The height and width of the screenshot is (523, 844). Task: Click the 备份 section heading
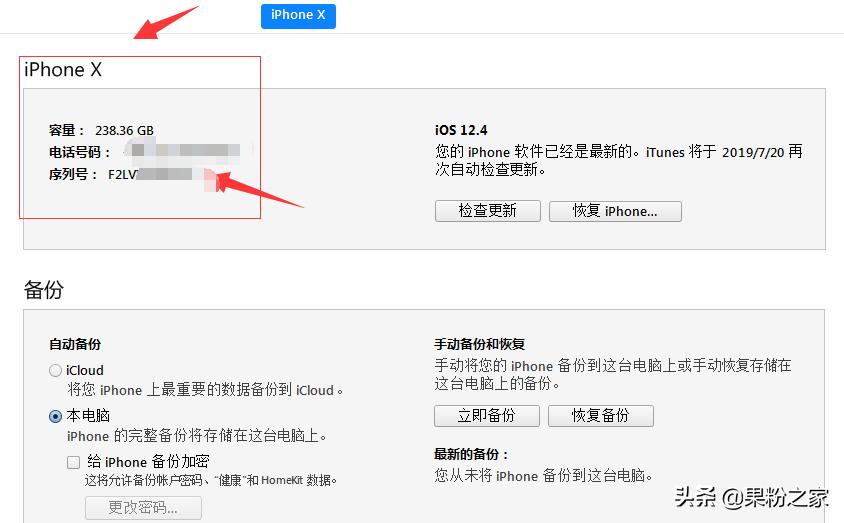pyautogui.click(x=44, y=289)
